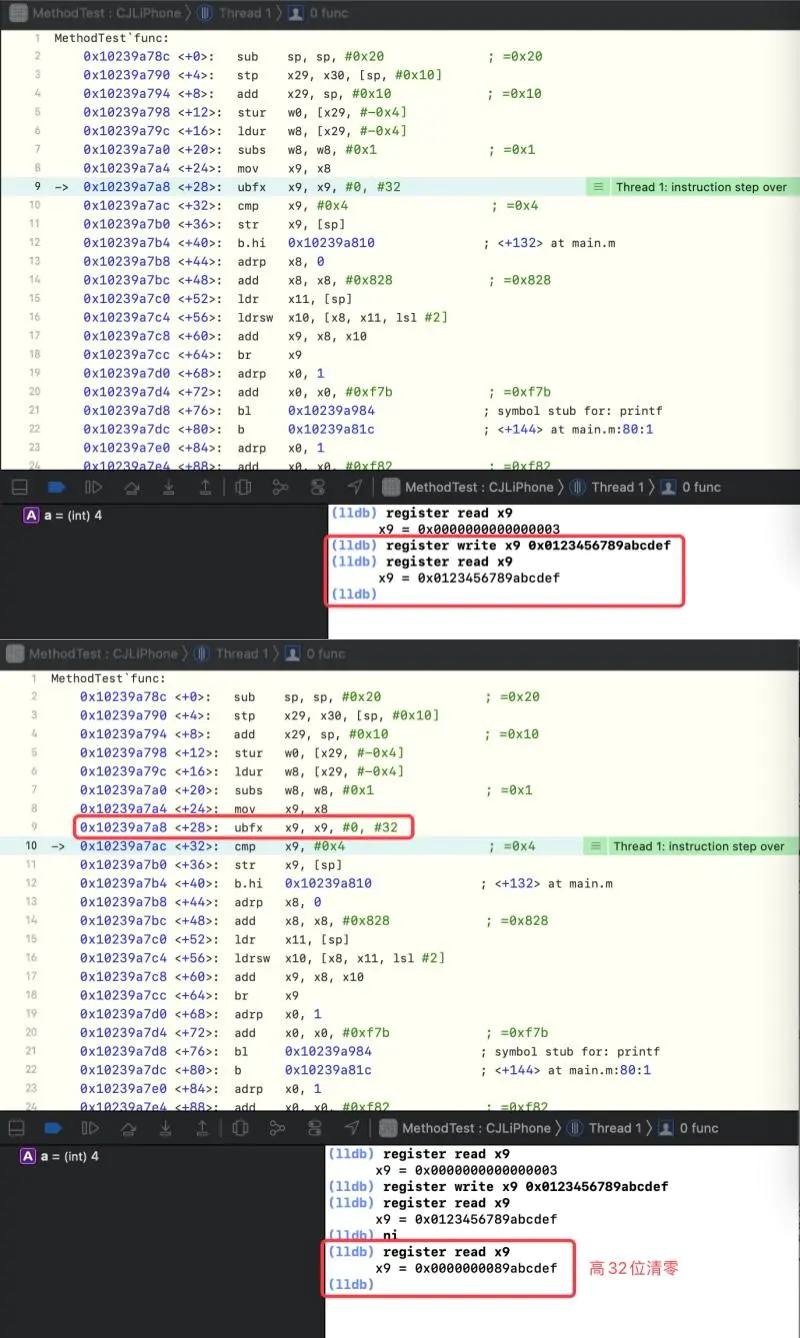This screenshot has height=1338, width=800.
Task: Click Step Over in the upper debug bar
Action: click(x=131, y=487)
